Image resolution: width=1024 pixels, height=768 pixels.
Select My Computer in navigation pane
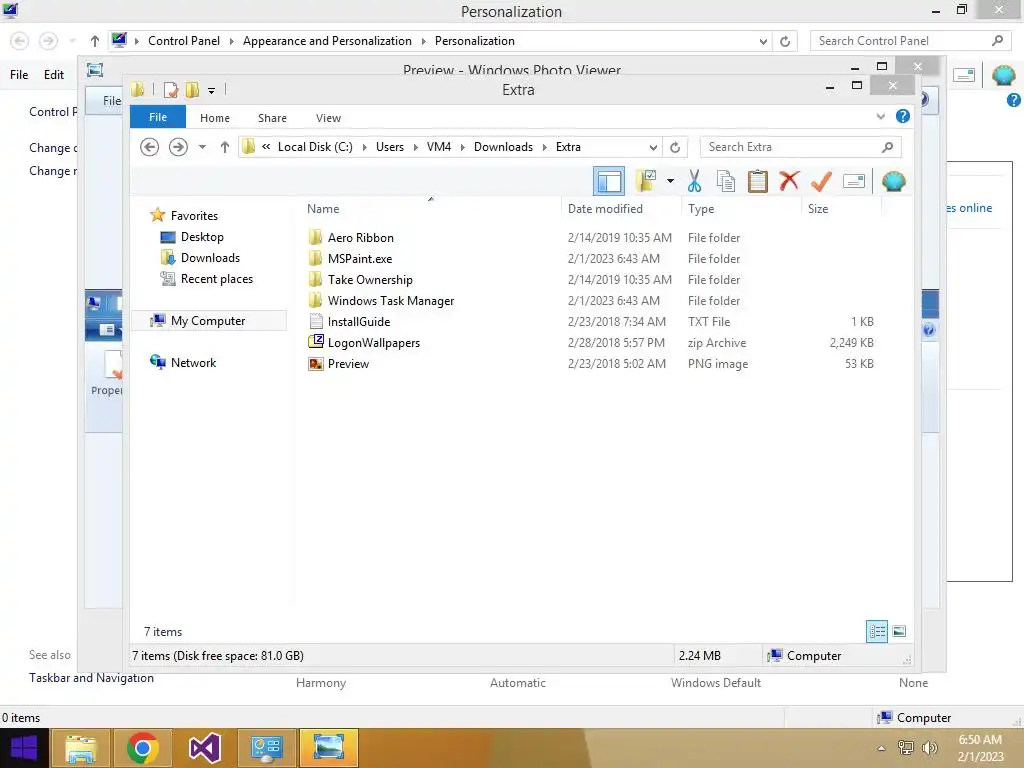coord(208,321)
